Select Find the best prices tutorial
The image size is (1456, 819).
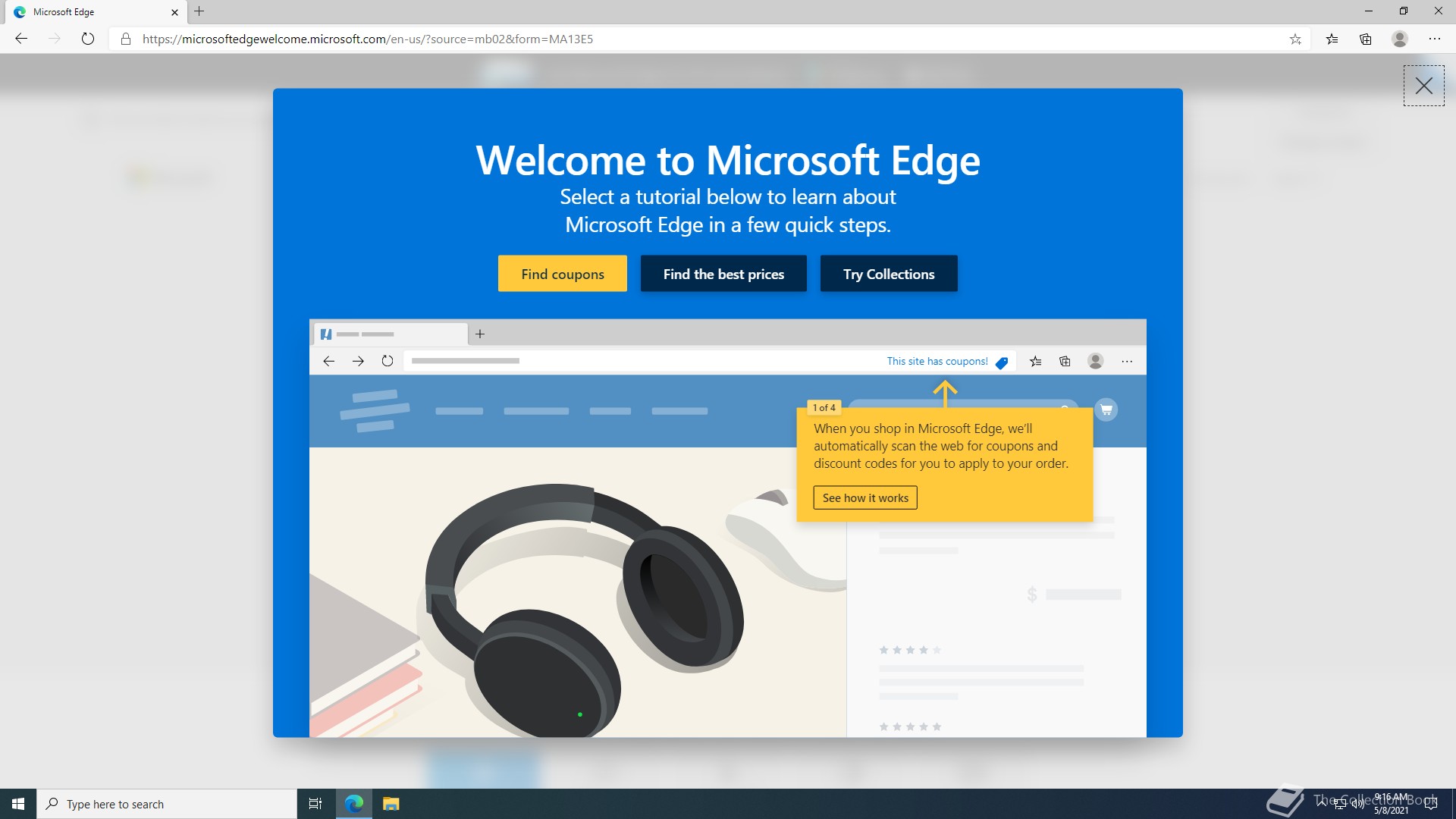pos(723,274)
